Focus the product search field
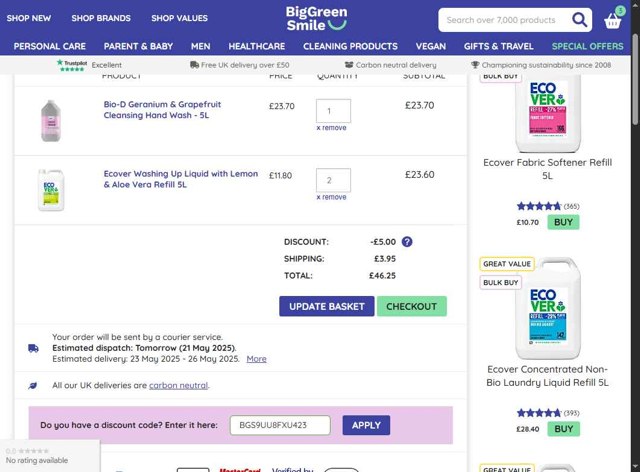 [x=506, y=20]
